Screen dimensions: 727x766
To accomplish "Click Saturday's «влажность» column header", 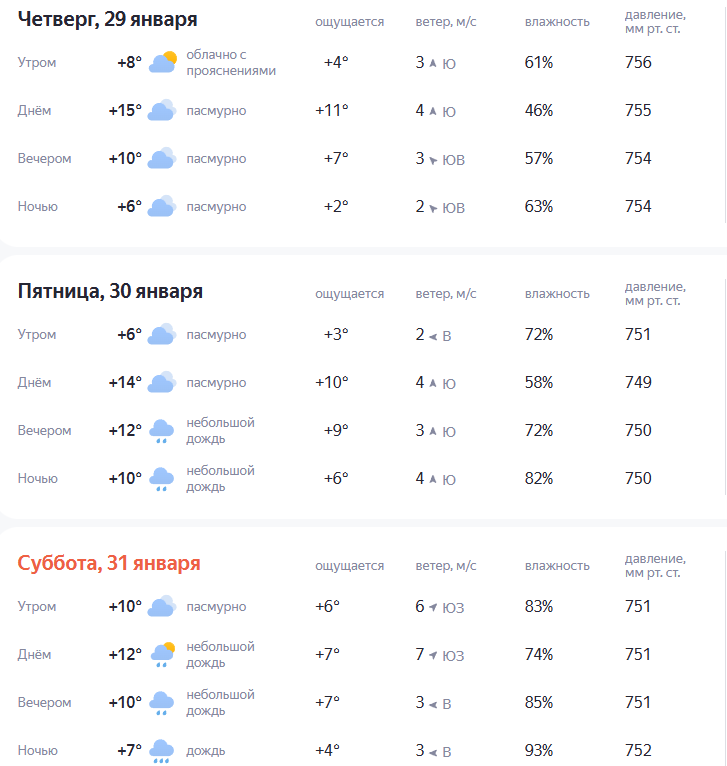I will pyautogui.click(x=557, y=566).
